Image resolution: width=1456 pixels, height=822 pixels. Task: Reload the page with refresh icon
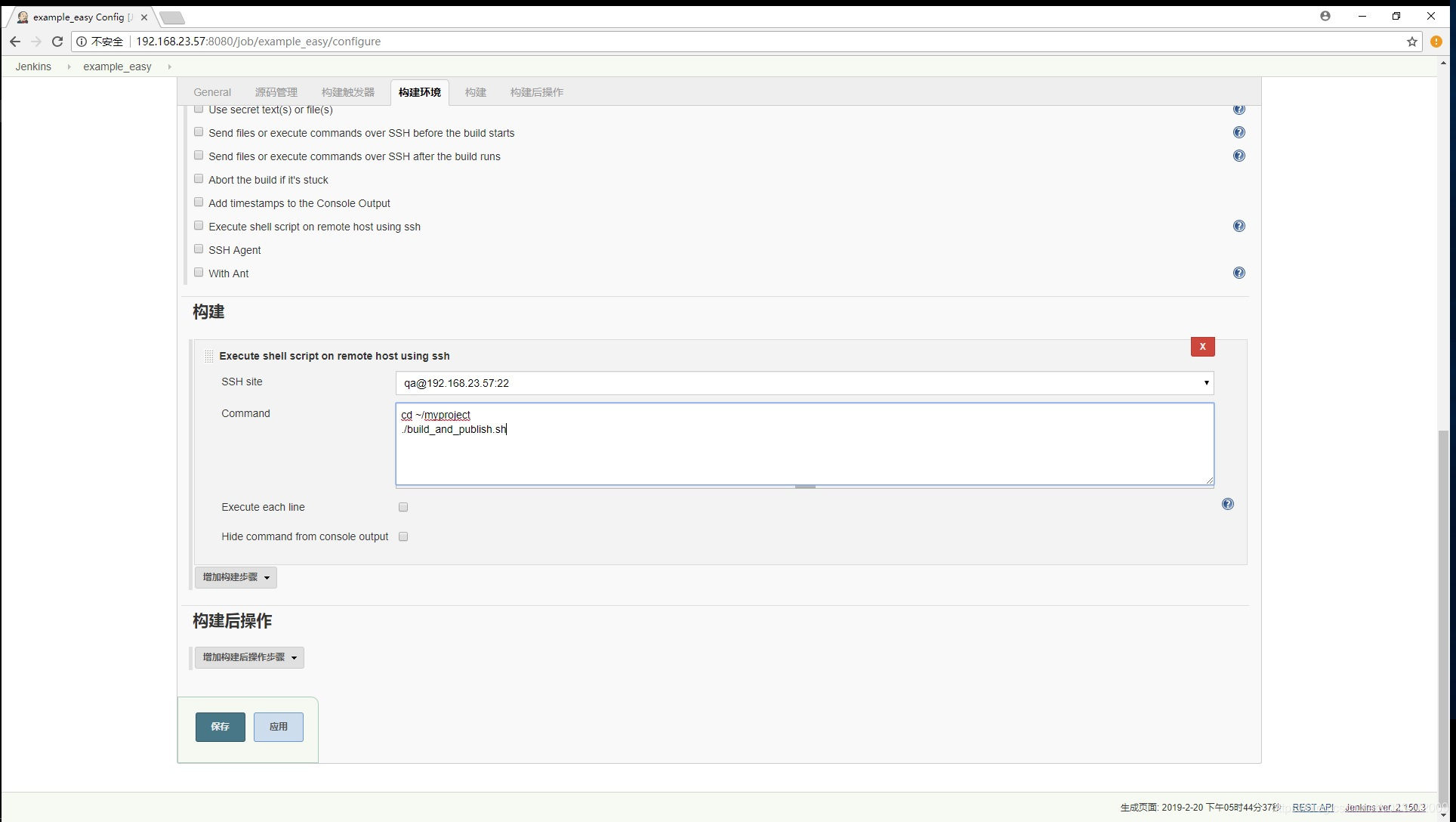pos(57,42)
